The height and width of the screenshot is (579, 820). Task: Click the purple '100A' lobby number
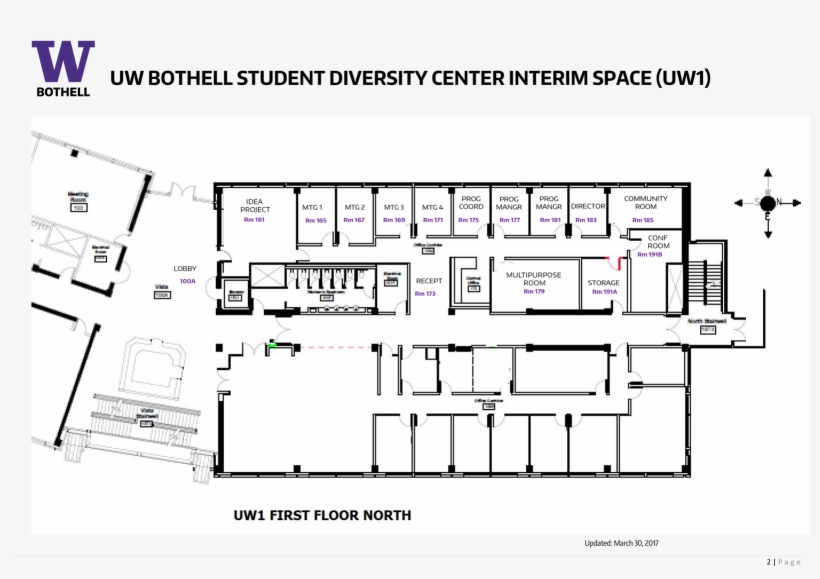(187, 281)
